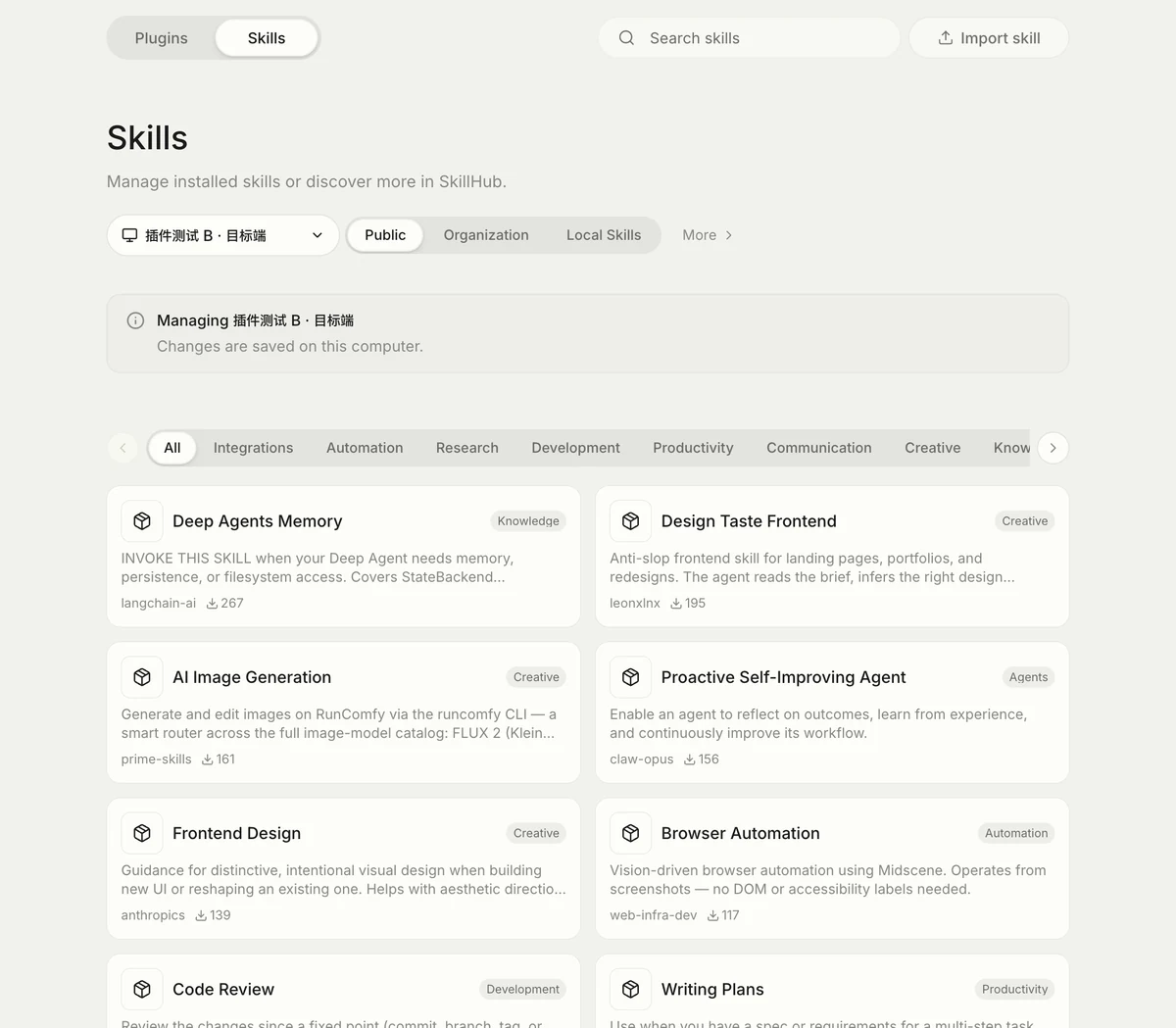The width and height of the screenshot is (1176, 1028).
Task: Click the Import skill button
Action: (989, 38)
